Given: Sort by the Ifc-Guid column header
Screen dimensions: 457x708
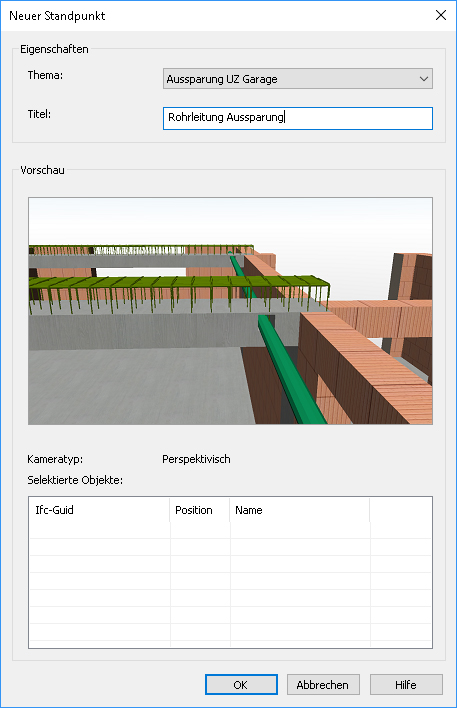Looking at the screenshot, I should tap(99, 510).
